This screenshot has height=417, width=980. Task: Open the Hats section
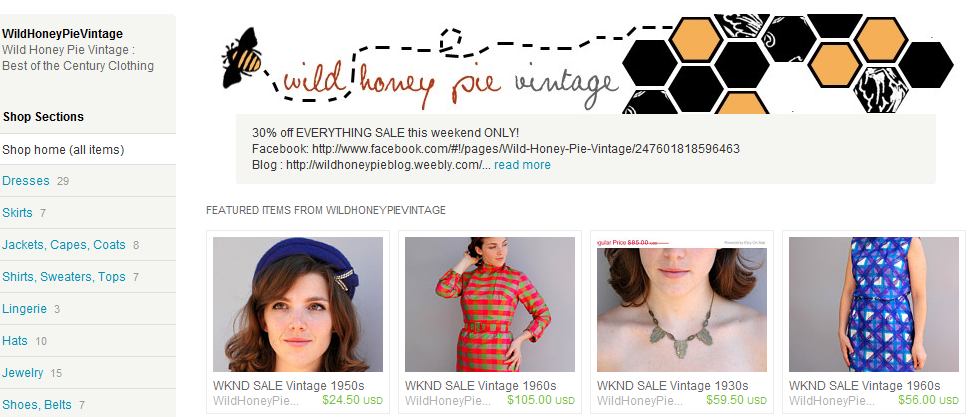tap(15, 340)
